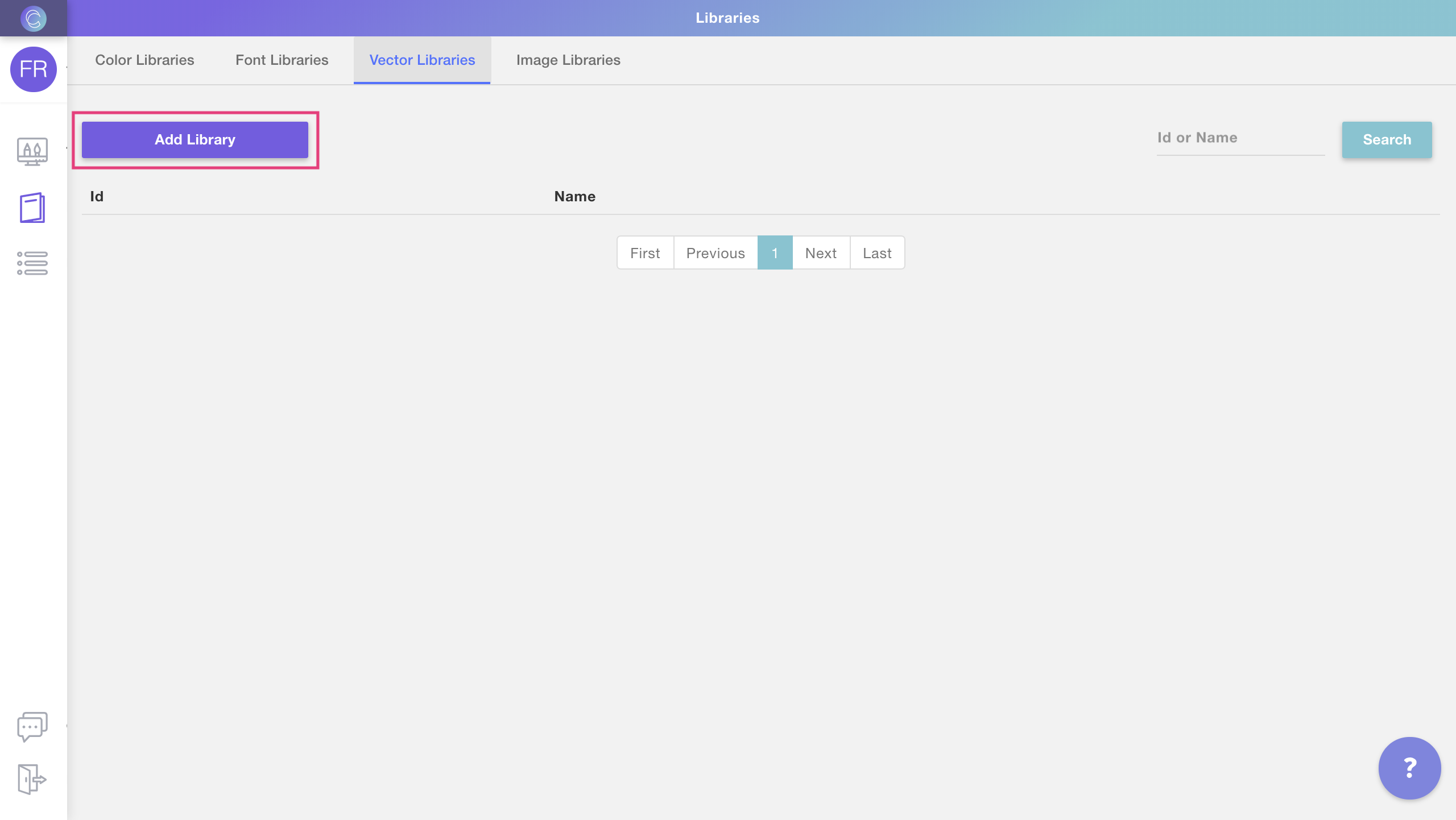
Task: Jump to the Last page
Action: [876, 252]
